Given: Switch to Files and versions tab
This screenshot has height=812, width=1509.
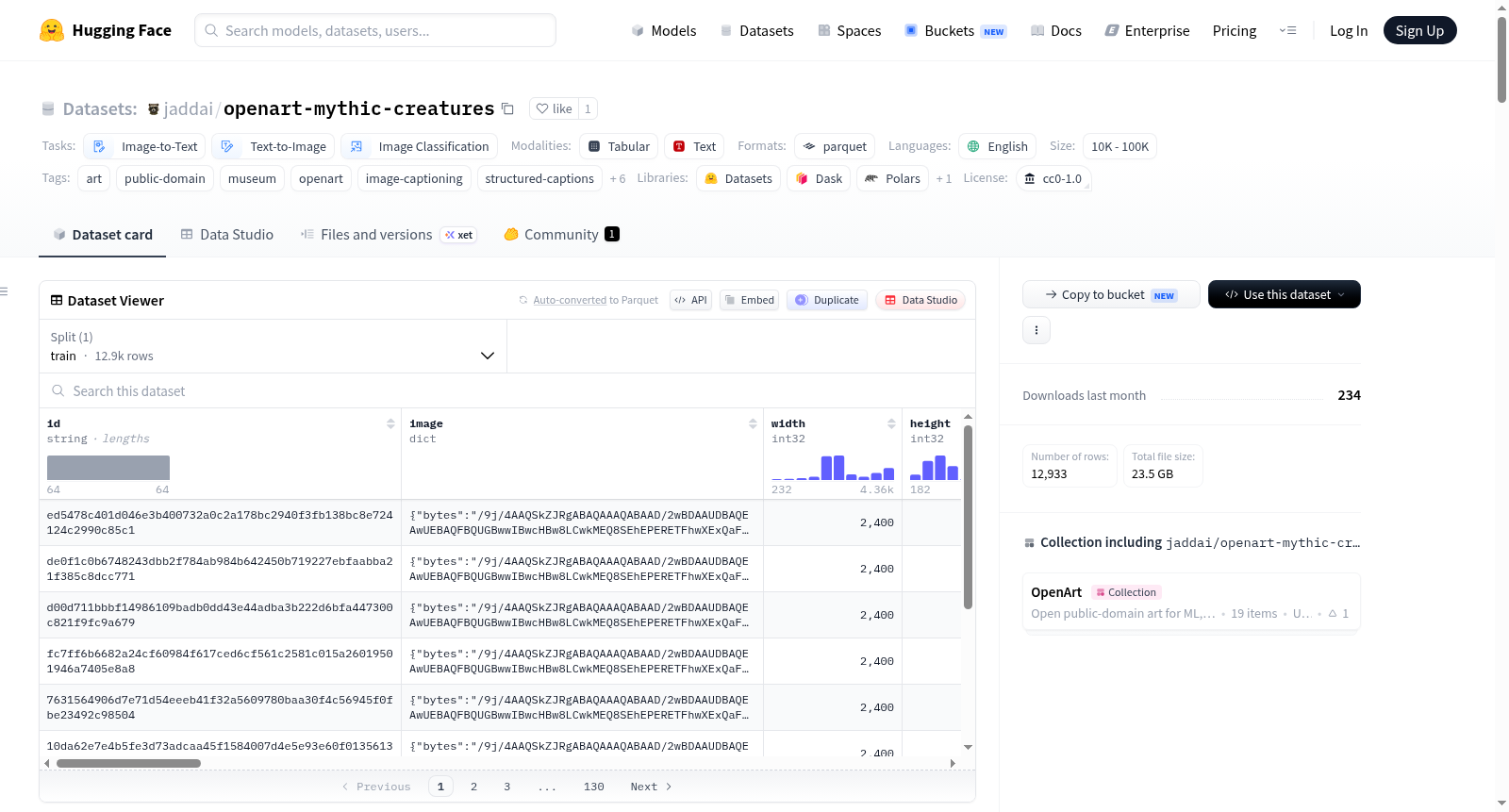Looking at the screenshot, I should click(389, 235).
